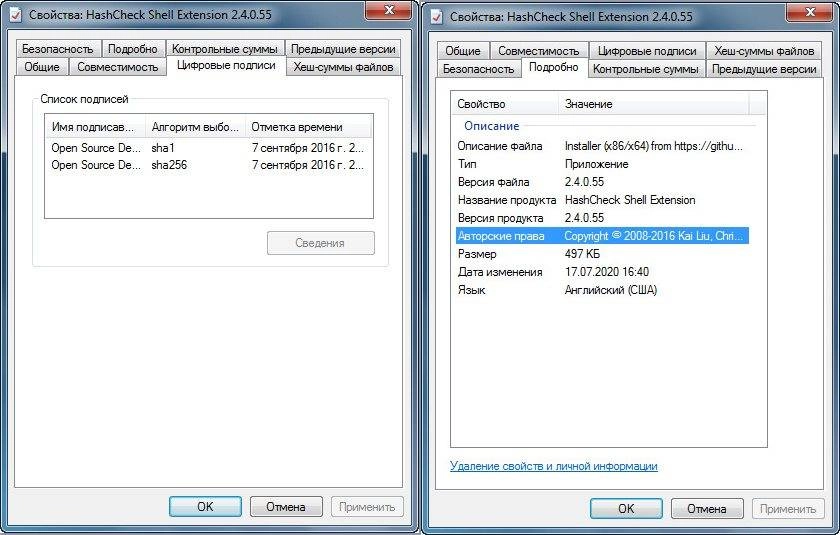
Task: Open Предыдущие версии tab in right window
Action: pyautogui.click(x=764, y=69)
